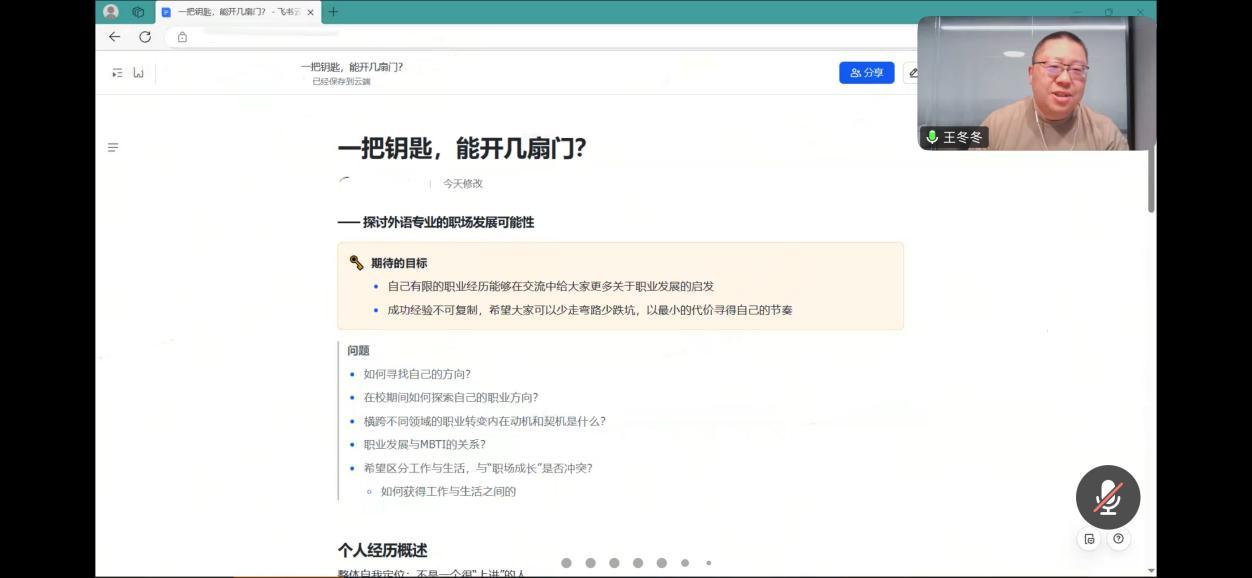The image size is (1252, 578).
Task: Open the document outline icon at left margin
Action: coord(113,148)
